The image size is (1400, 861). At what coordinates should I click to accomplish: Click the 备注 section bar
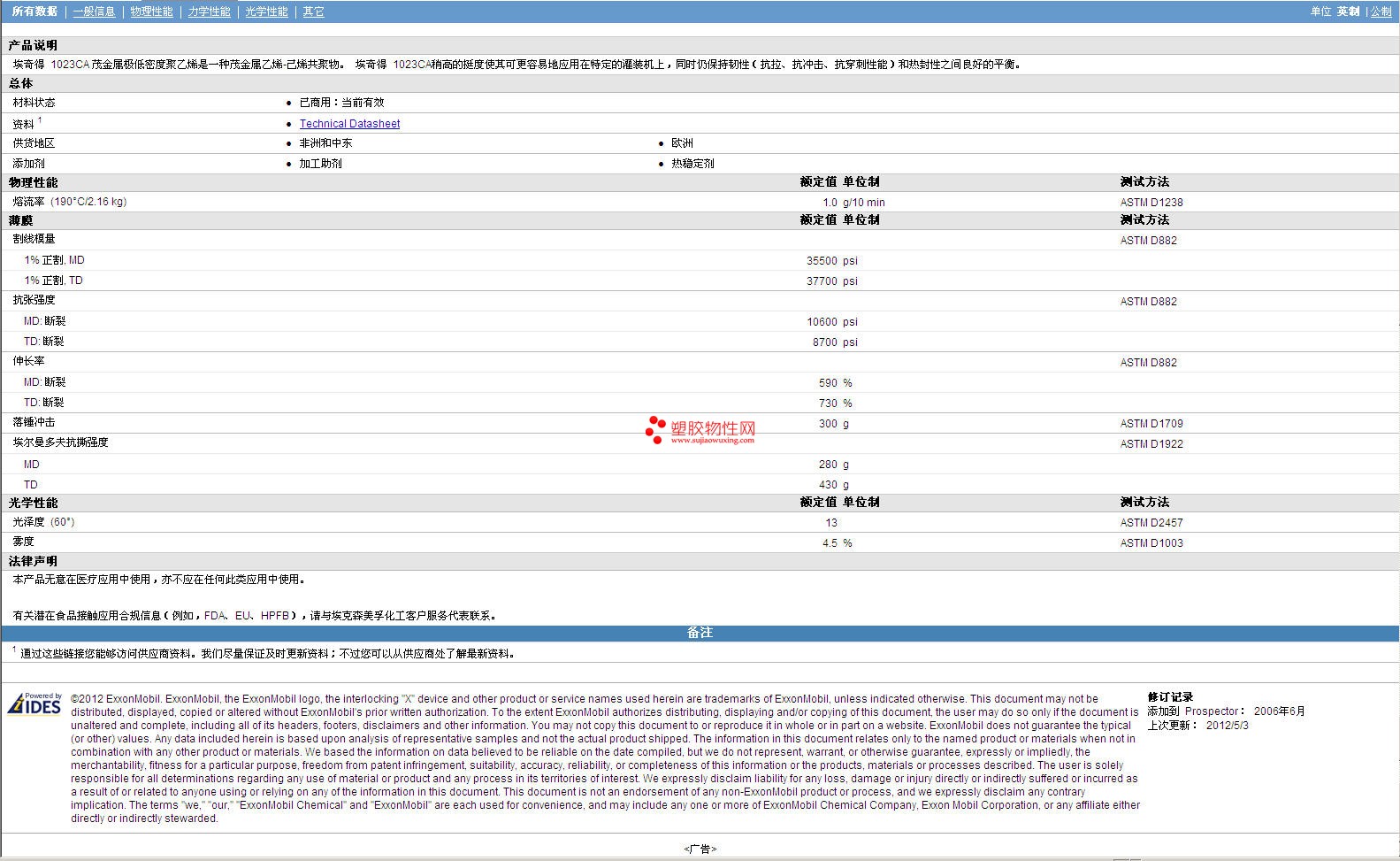pos(700,633)
